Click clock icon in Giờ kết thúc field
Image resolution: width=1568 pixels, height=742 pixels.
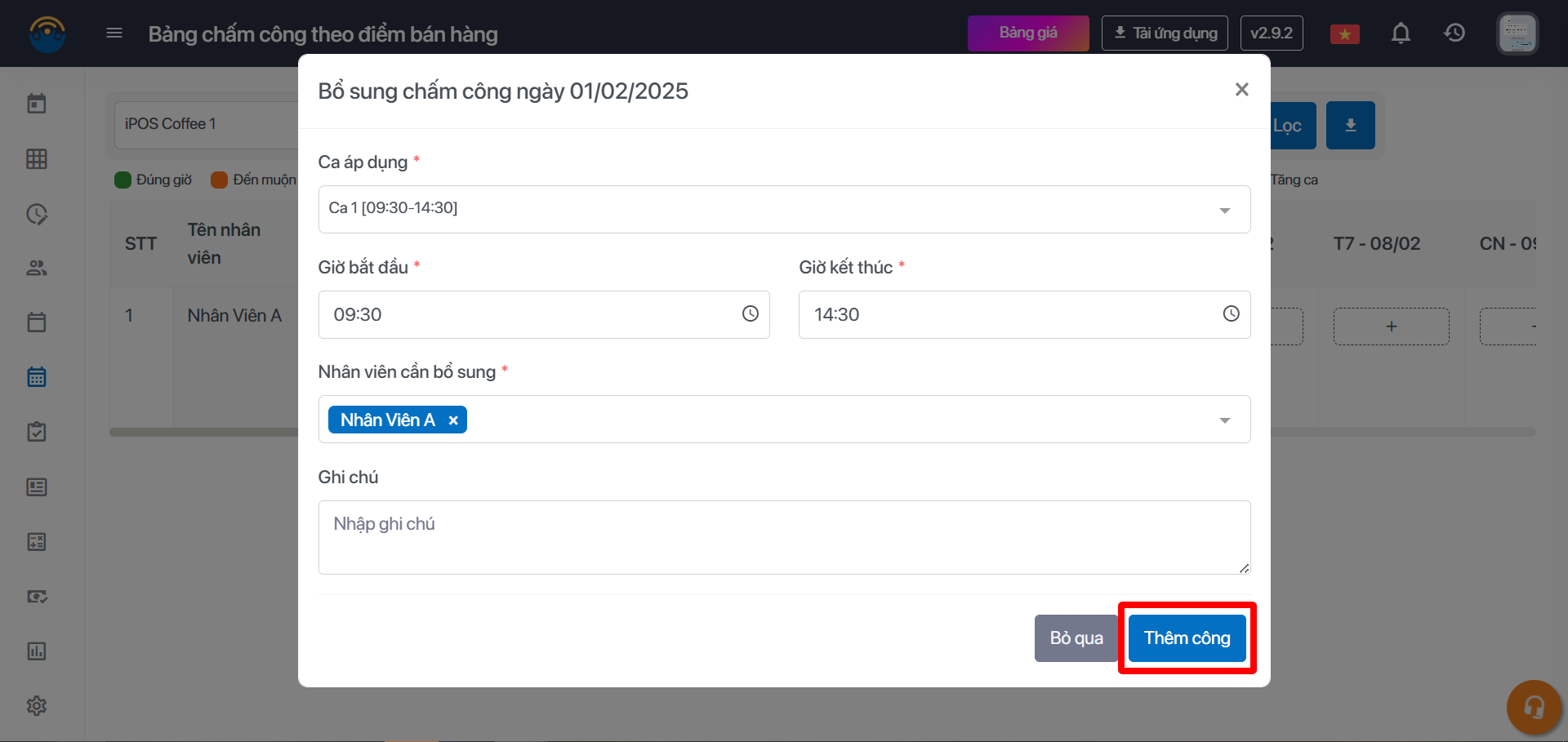click(x=1231, y=314)
